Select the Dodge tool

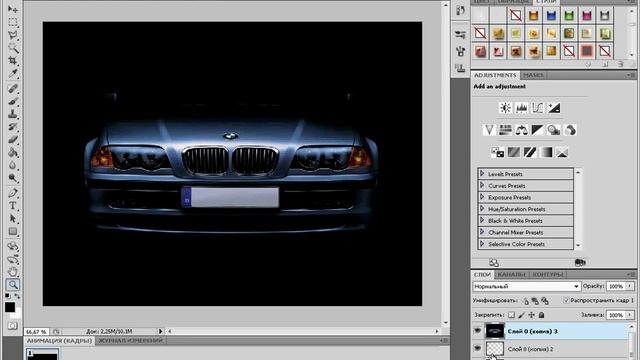point(13,178)
